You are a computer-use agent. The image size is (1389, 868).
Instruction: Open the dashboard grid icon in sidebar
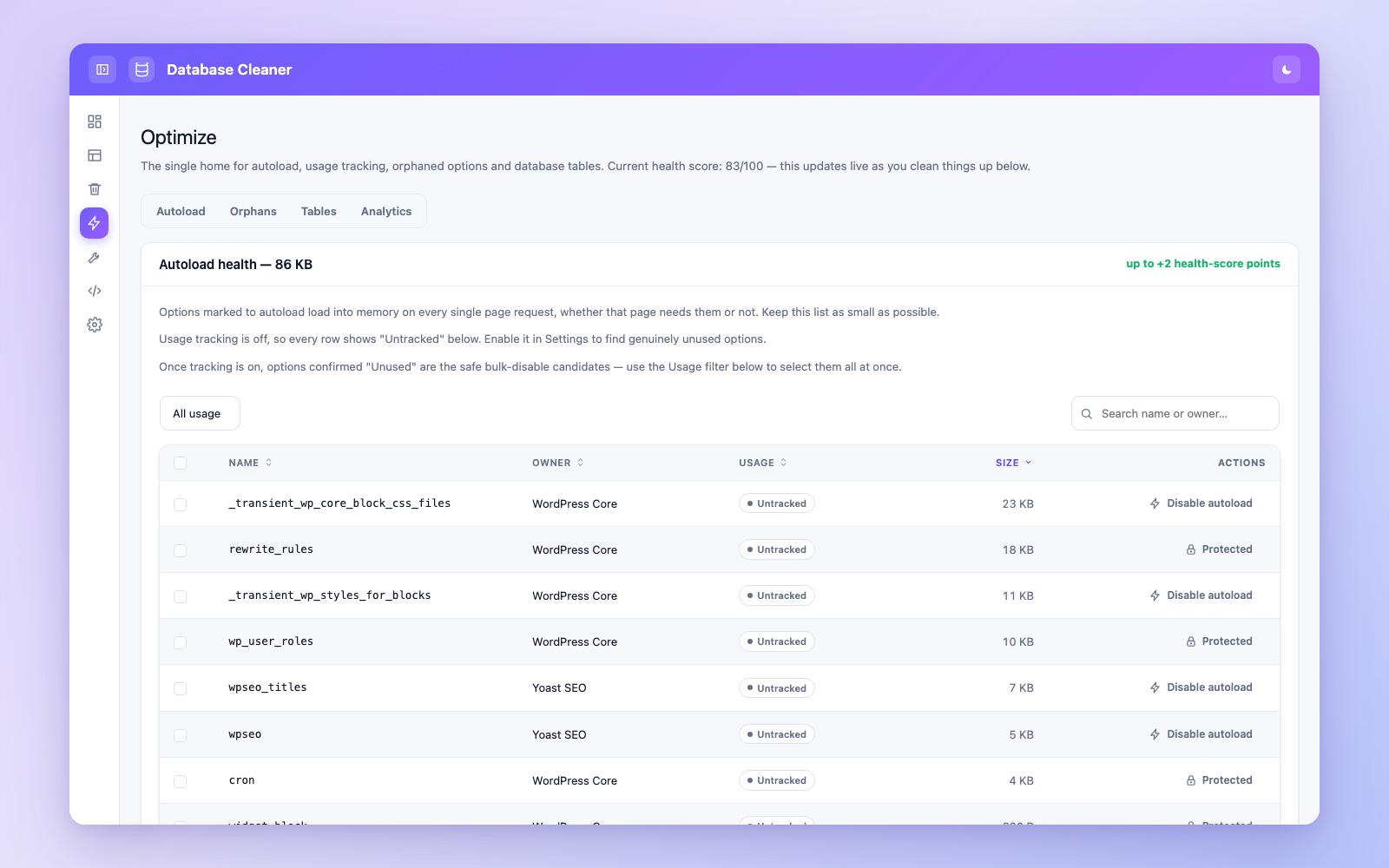(95, 122)
